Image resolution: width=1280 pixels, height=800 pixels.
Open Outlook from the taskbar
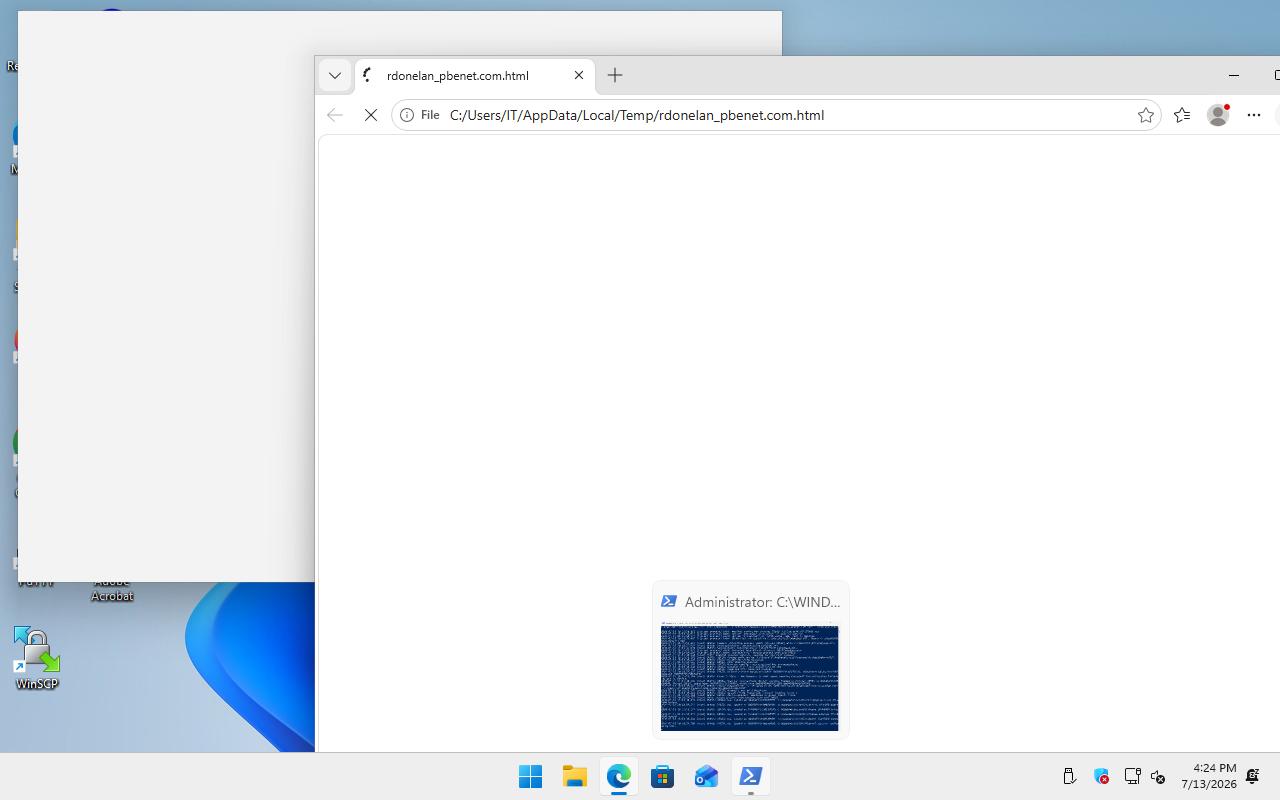(x=706, y=776)
